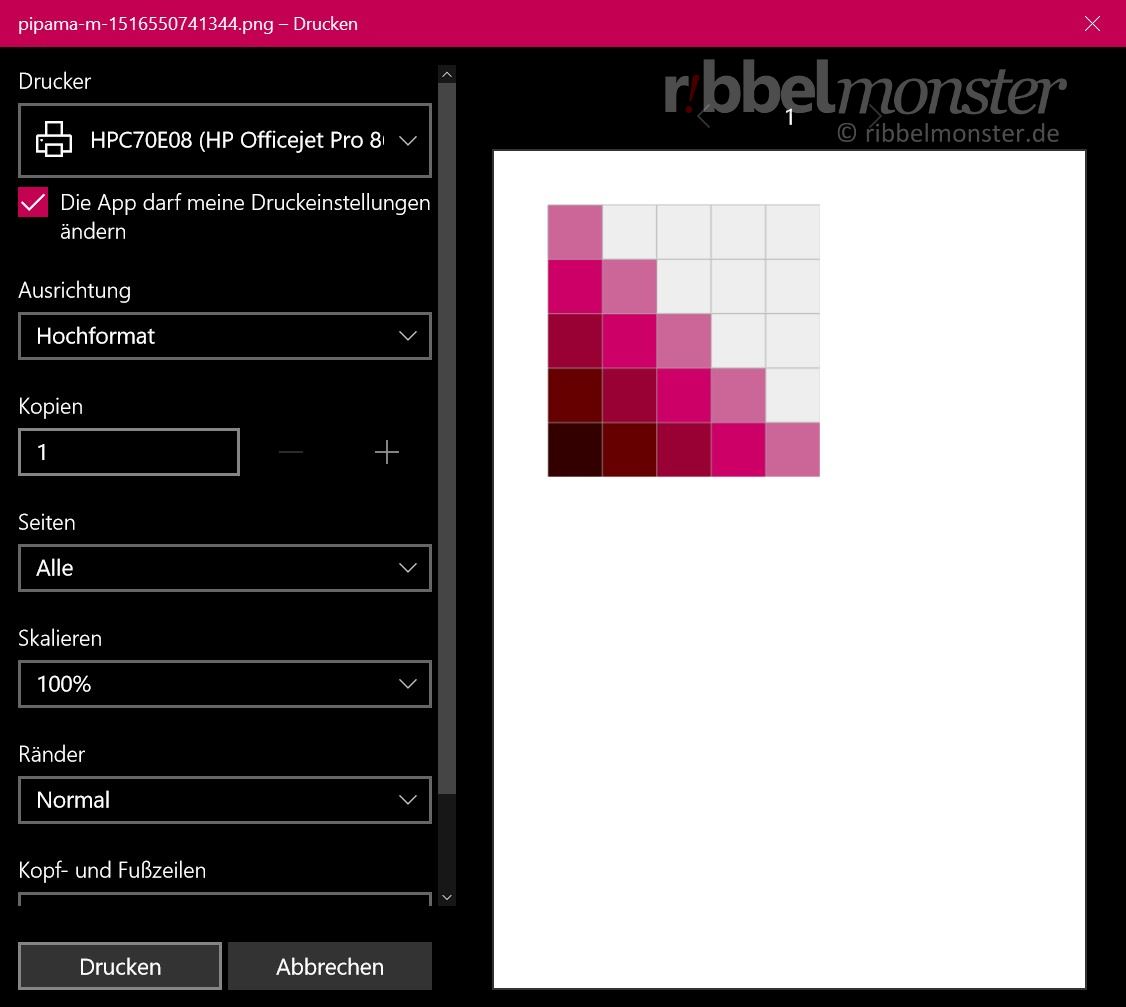Click the settings panel scroll-down arrow
This screenshot has height=1007, width=1126.
pos(447,897)
